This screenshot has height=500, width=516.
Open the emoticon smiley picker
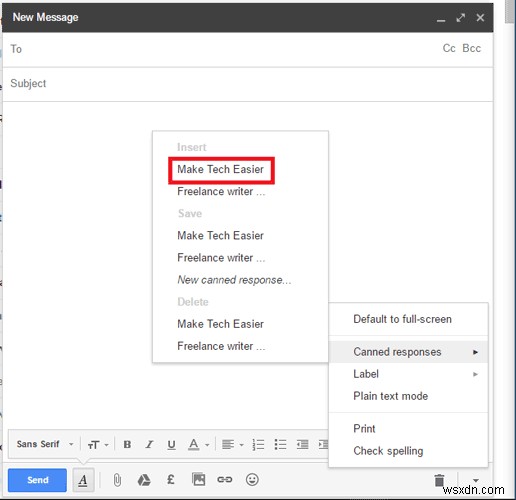point(252,479)
